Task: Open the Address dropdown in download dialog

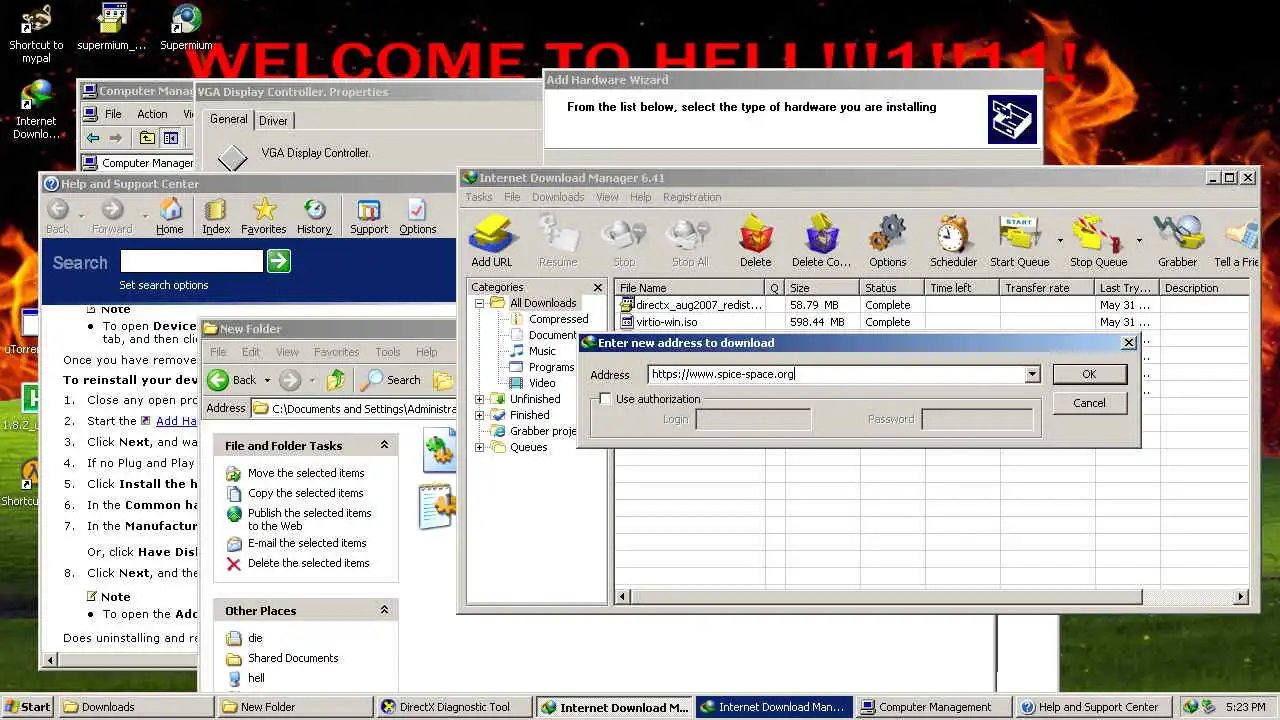Action: [1032, 375]
